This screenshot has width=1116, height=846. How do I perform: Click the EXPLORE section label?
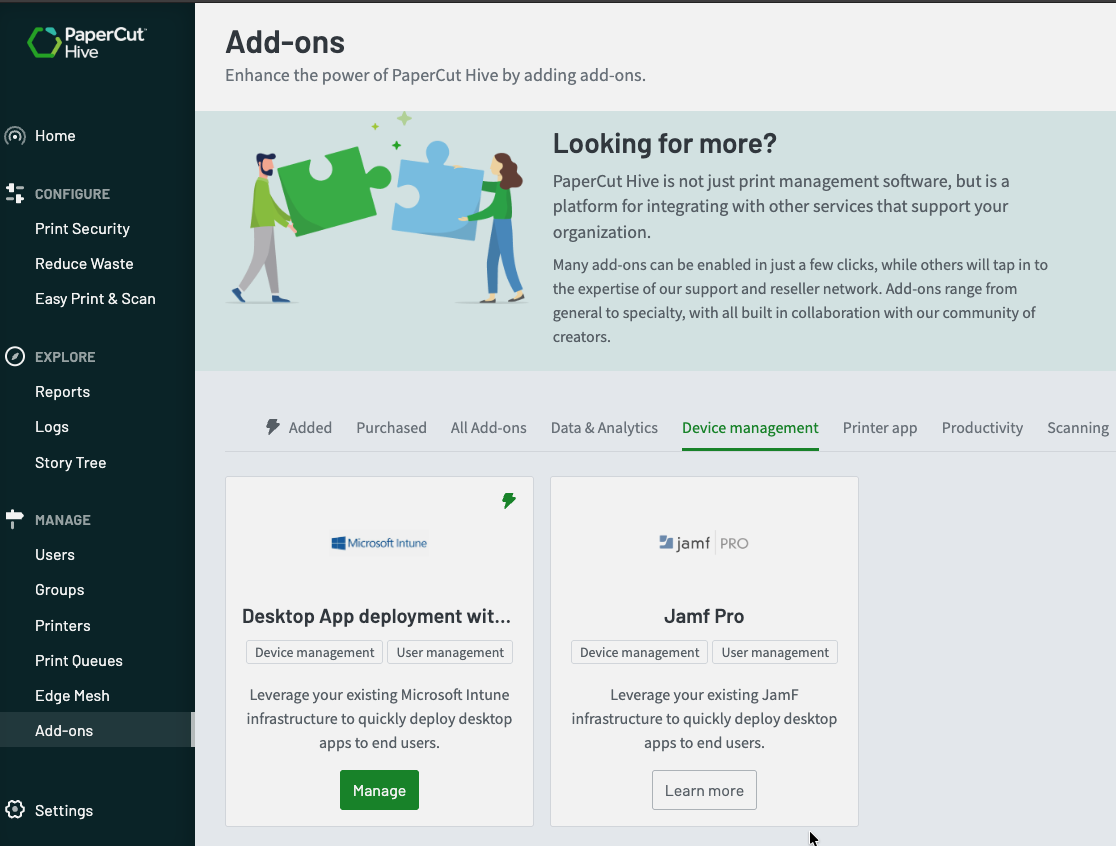(65, 357)
